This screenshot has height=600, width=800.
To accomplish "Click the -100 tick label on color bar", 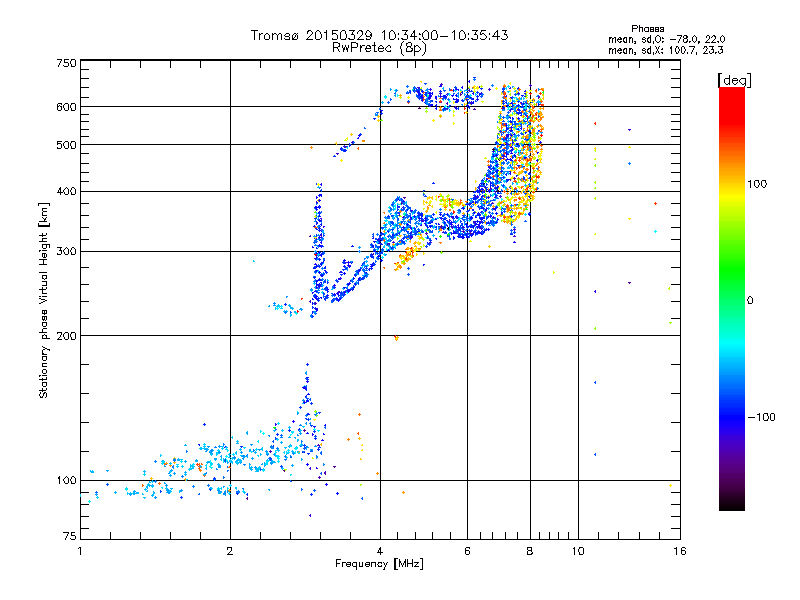I will click(762, 416).
